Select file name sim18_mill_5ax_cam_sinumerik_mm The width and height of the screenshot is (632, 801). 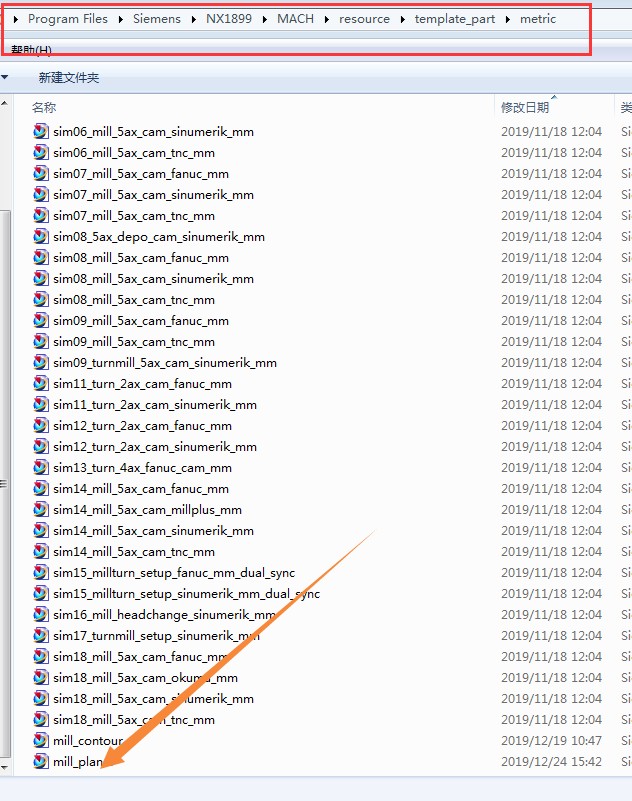tap(153, 698)
